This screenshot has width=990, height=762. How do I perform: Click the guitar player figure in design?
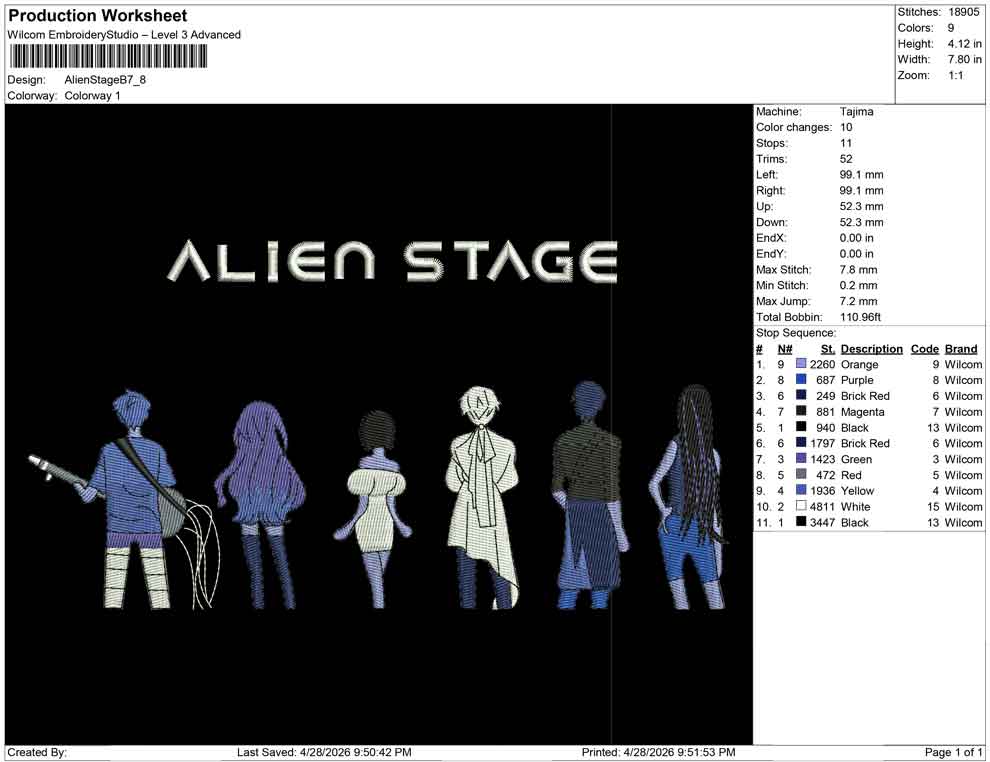[x=123, y=499]
